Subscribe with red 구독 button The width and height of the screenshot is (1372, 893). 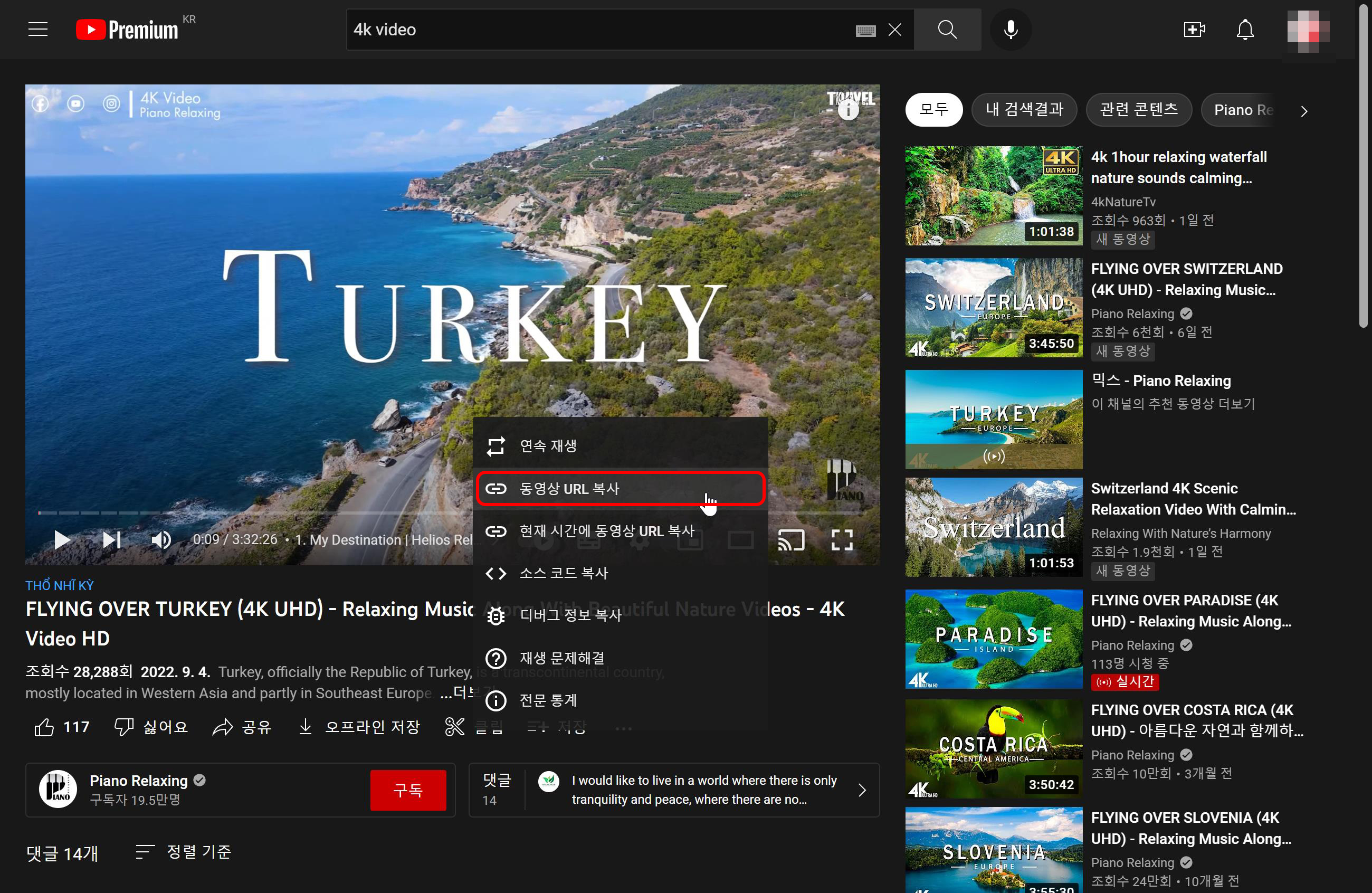point(408,790)
